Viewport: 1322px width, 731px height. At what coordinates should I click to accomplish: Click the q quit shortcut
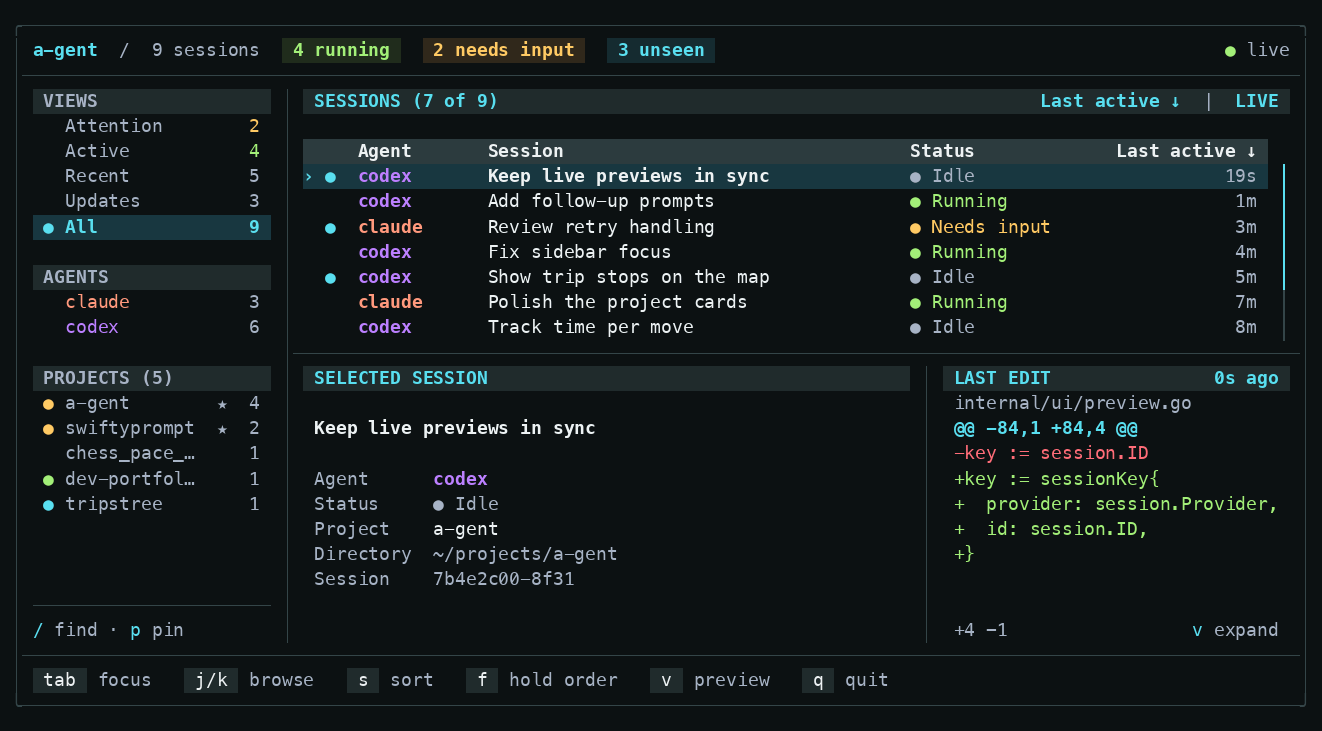(x=845, y=680)
